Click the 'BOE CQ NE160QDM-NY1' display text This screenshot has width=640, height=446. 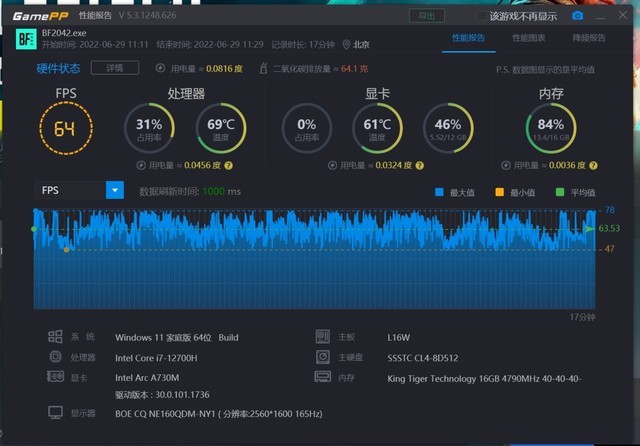pyautogui.click(x=165, y=414)
